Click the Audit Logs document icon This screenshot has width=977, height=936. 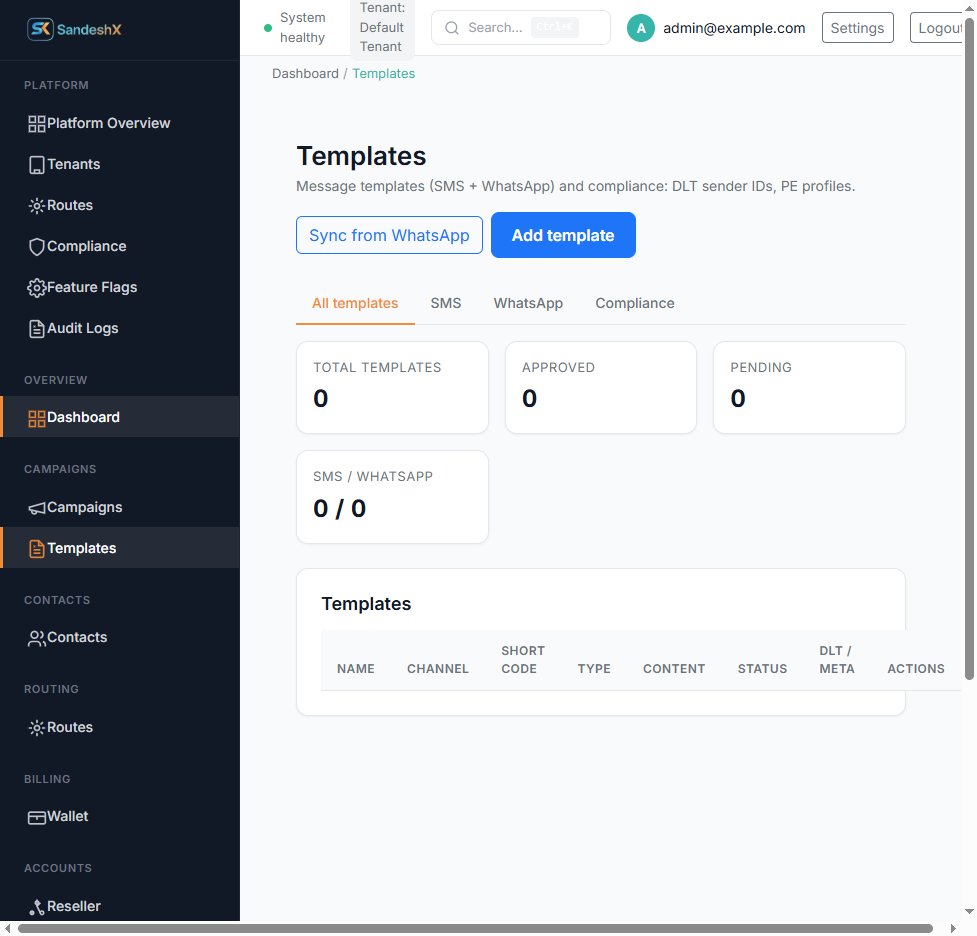[x=37, y=328]
